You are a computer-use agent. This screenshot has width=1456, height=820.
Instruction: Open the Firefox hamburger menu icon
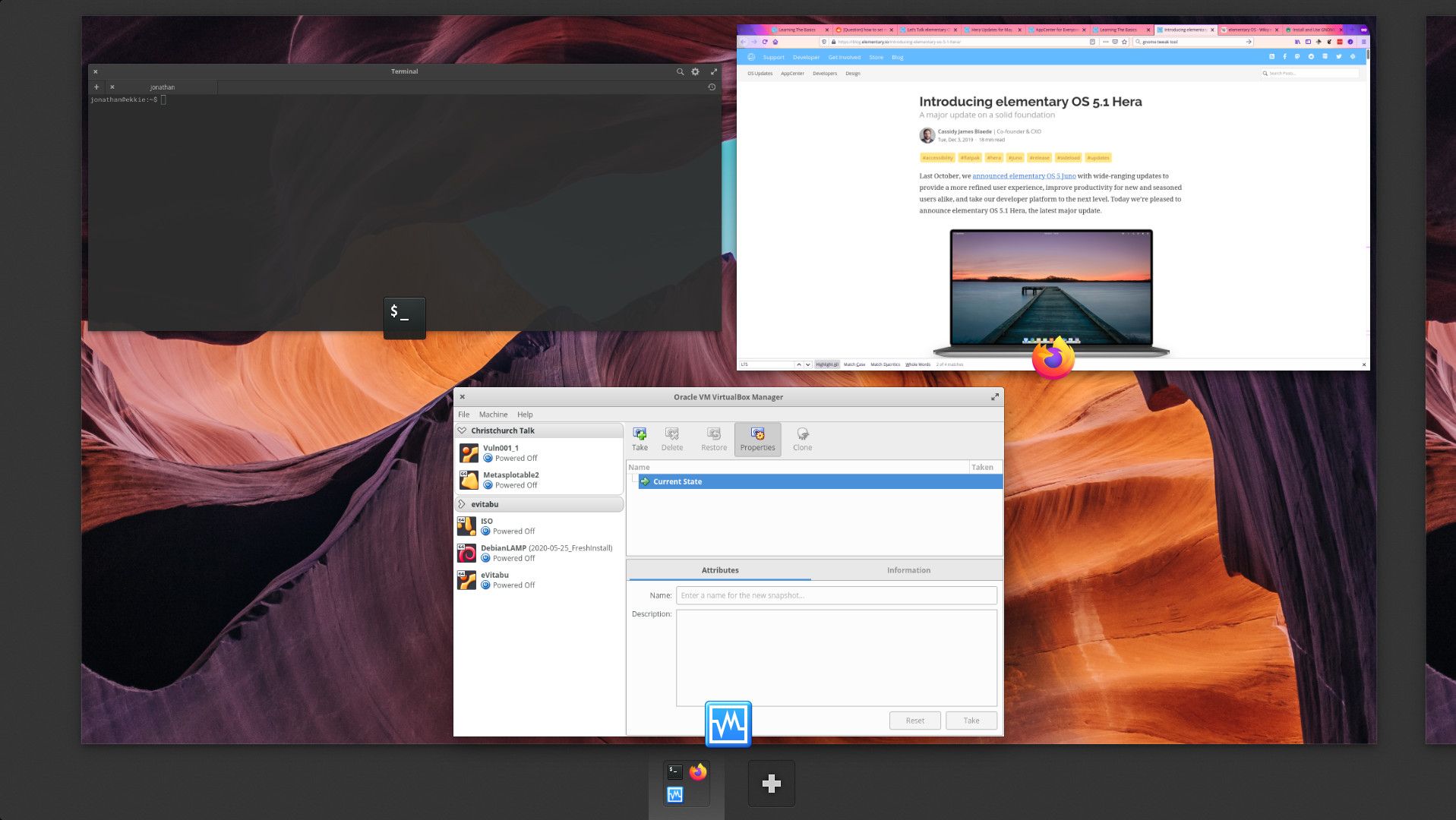click(1363, 42)
